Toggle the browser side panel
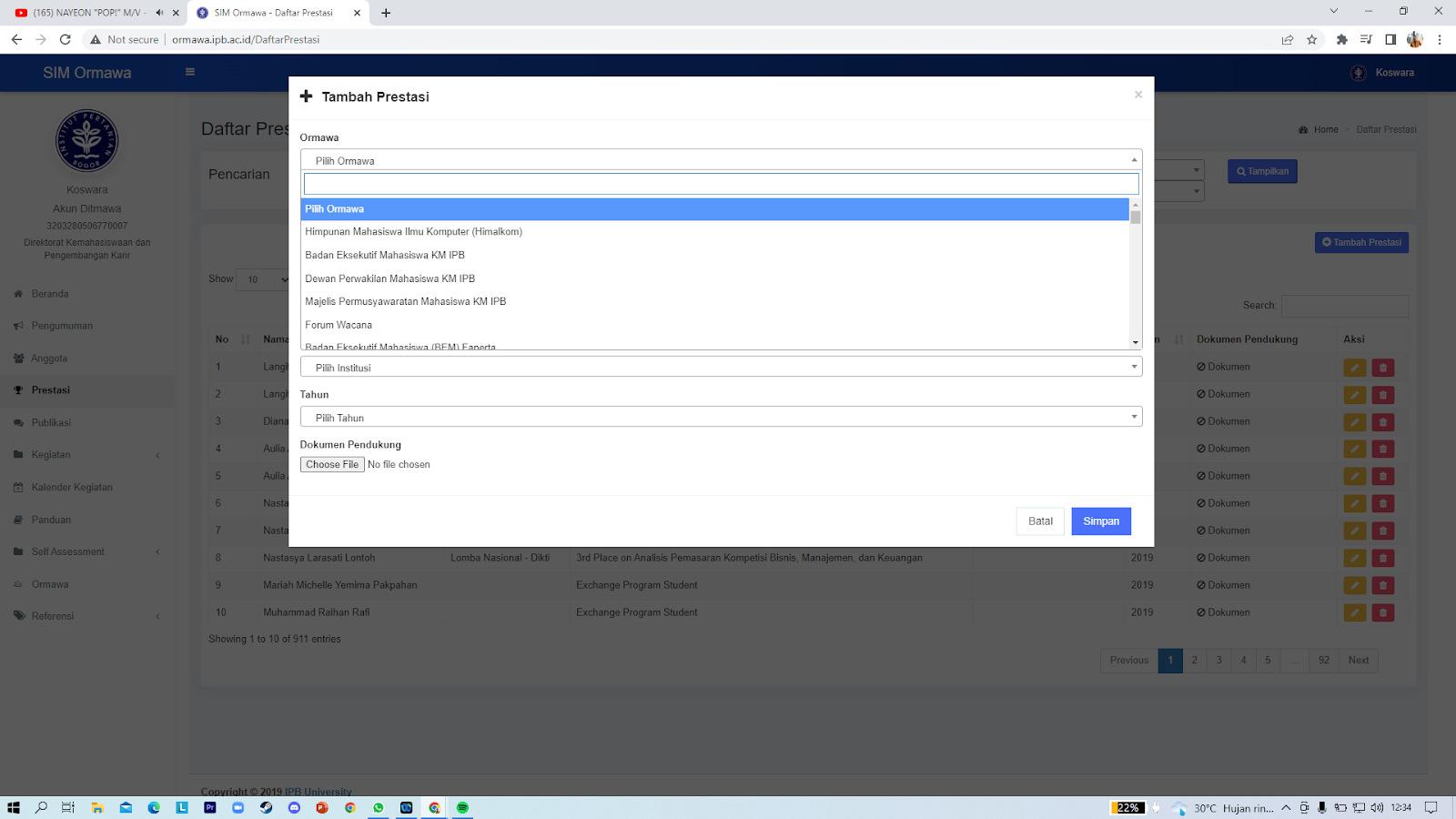Image resolution: width=1456 pixels, height=819 pixels. [x=1390, y=39]
